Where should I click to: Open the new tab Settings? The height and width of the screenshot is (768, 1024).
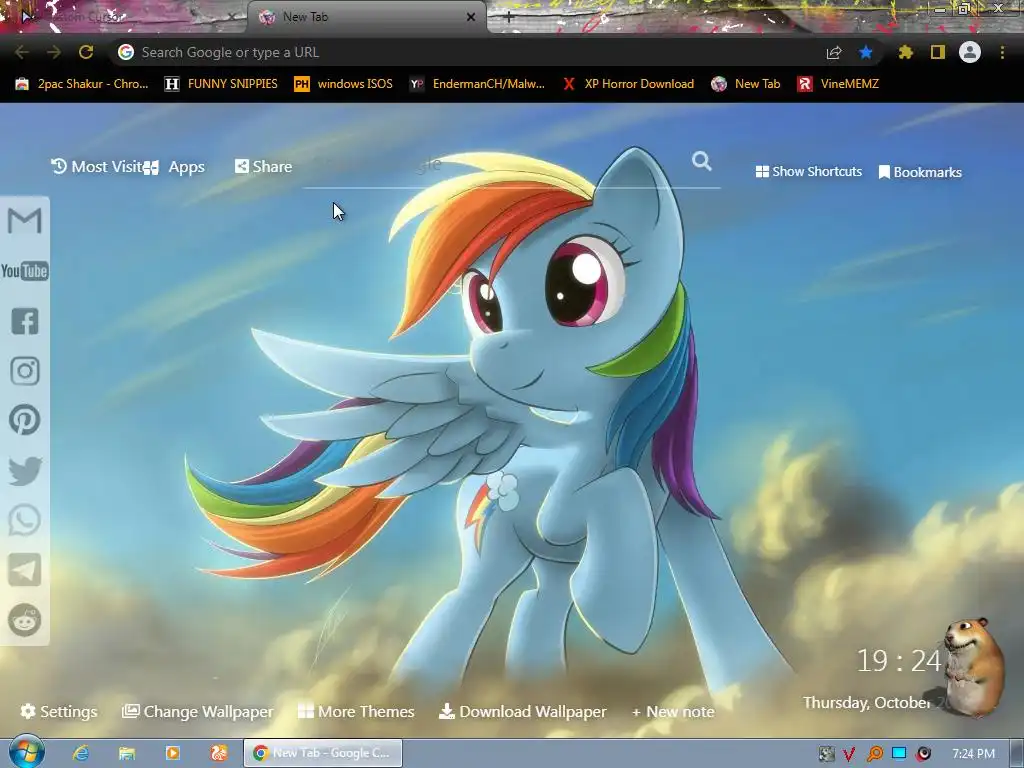point(59,711)
